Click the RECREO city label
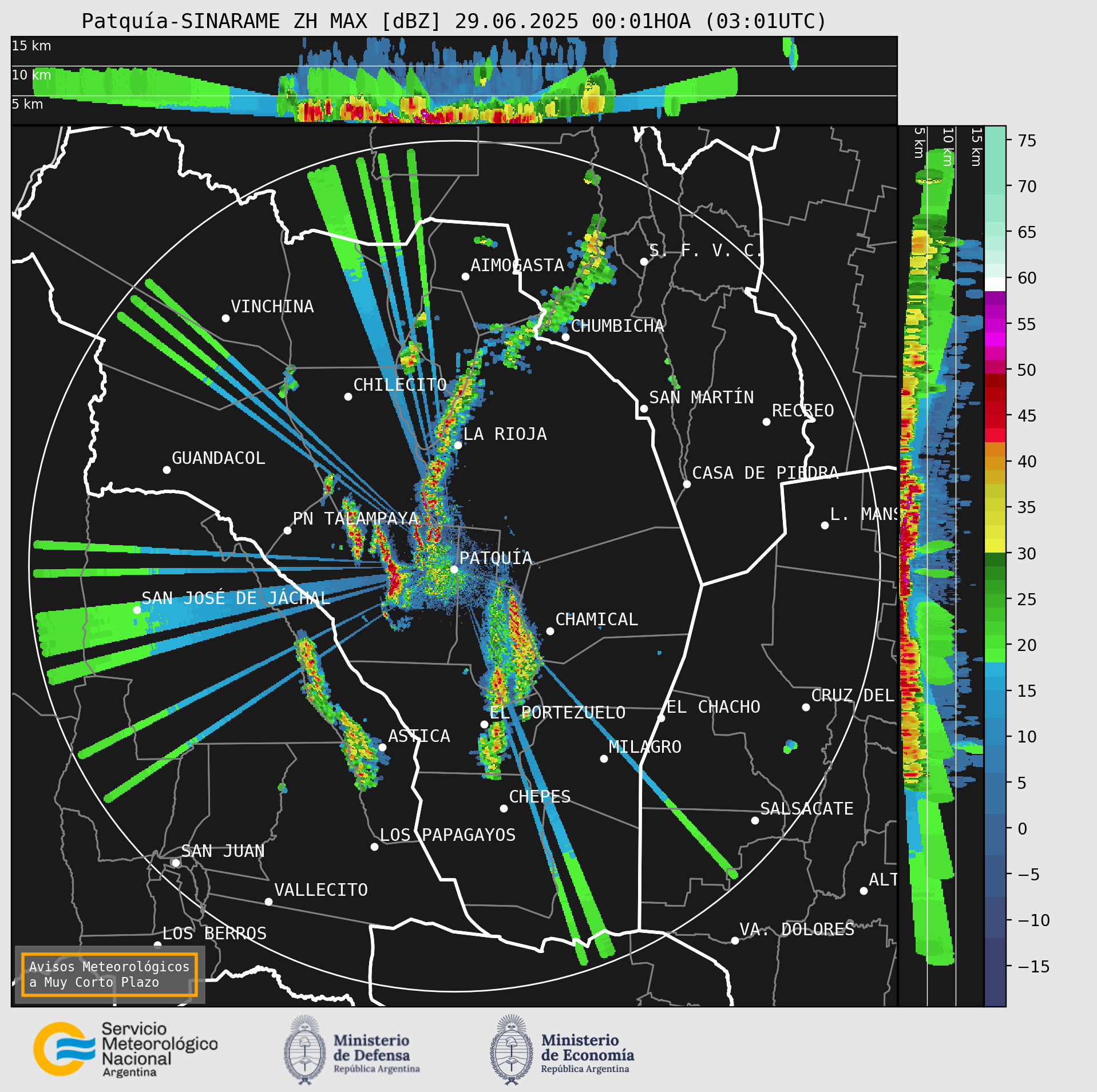 pos(803,411)
